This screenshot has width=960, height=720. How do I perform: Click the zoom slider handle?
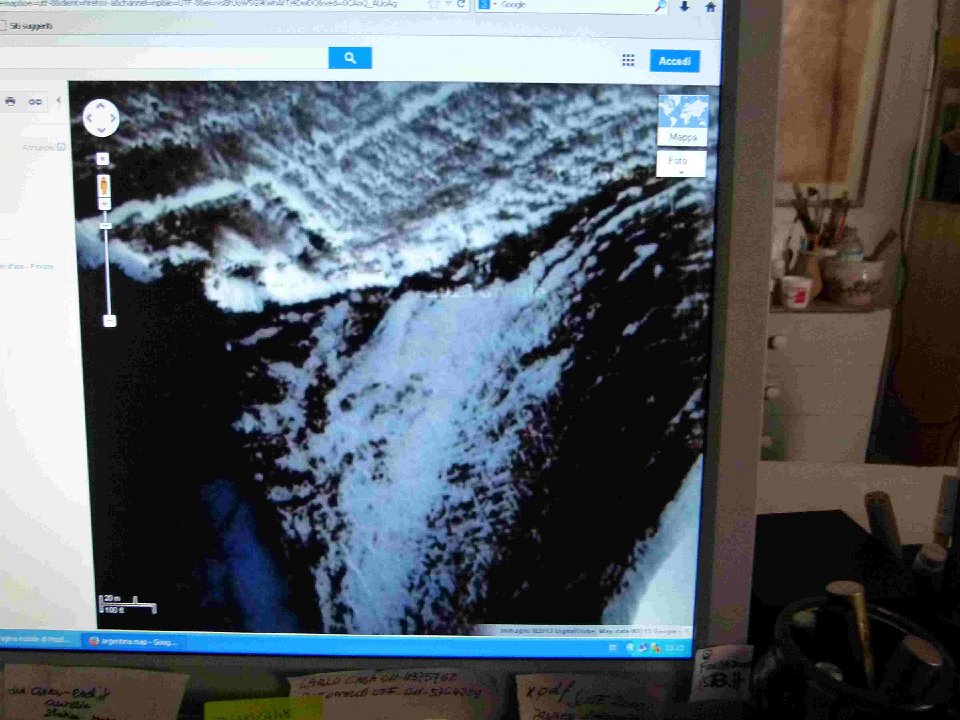[x=106, y=226]
